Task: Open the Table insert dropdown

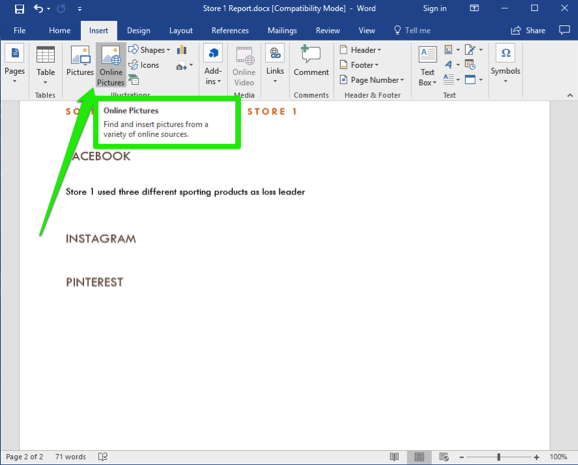Action: [x=45, y=65]
